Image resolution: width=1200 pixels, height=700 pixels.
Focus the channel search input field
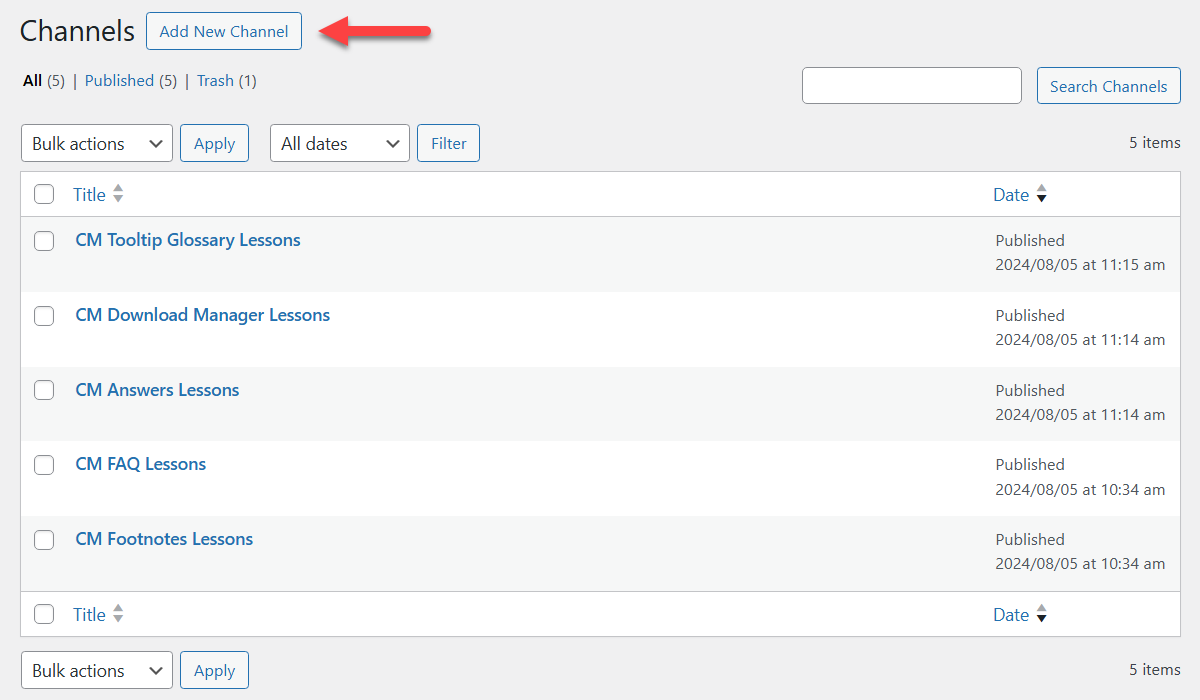click(912, 86)
